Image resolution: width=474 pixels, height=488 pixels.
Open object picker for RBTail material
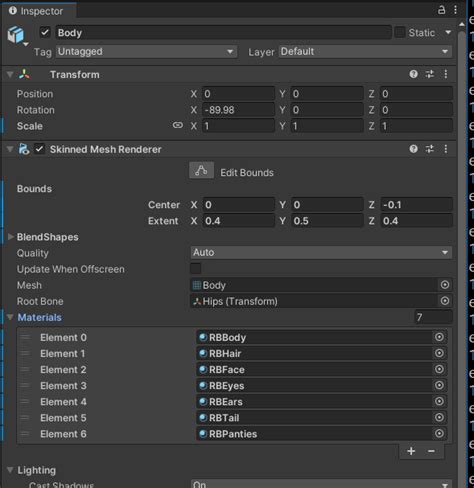(439, 417)
